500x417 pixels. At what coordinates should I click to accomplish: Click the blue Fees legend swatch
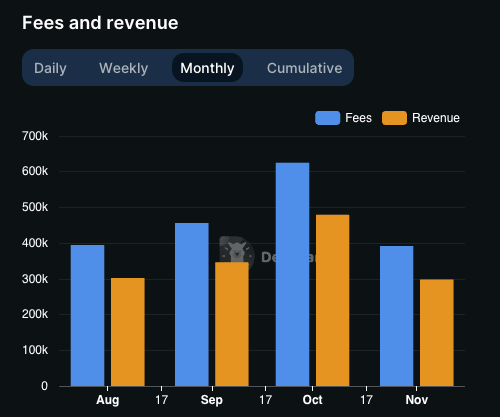(328, 118)
